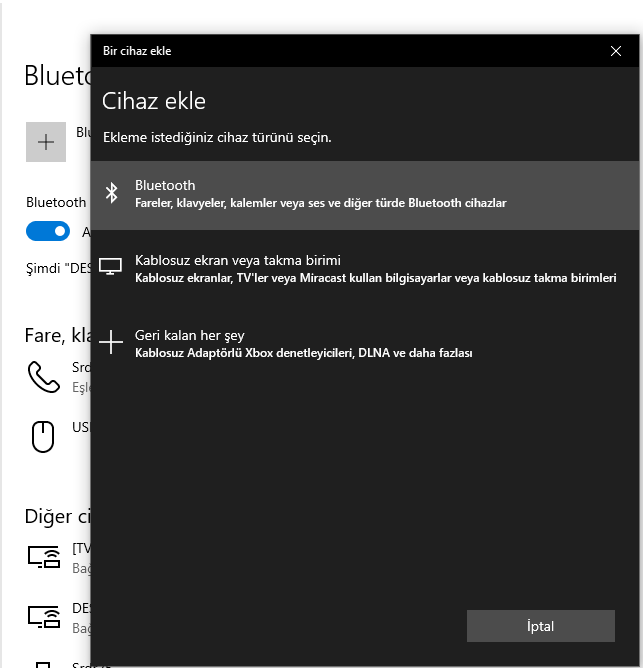Select the Geri kalan her şey option
Viewport: 643px width, 671px height.
pyautogui.click(x=190, y=336)
